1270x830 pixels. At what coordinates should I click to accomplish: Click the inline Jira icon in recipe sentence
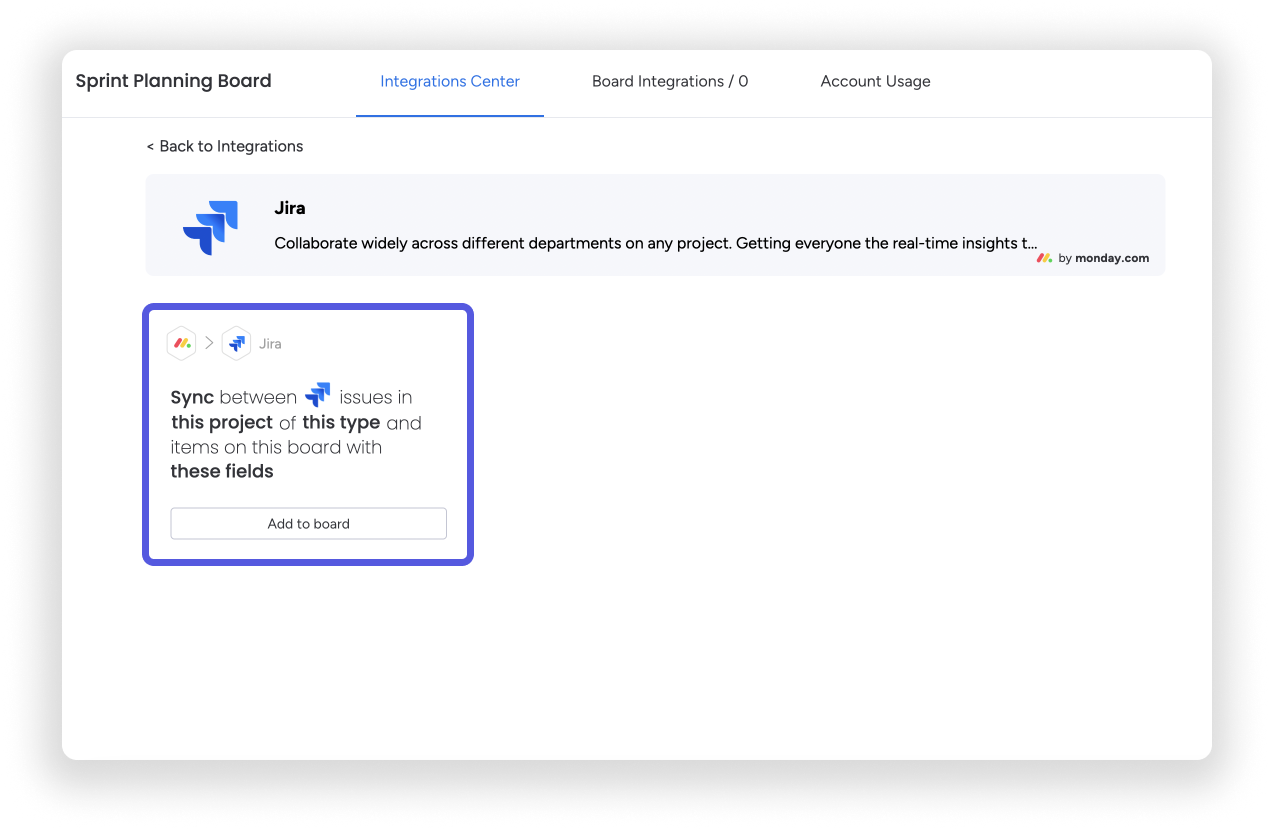point(318,396)
